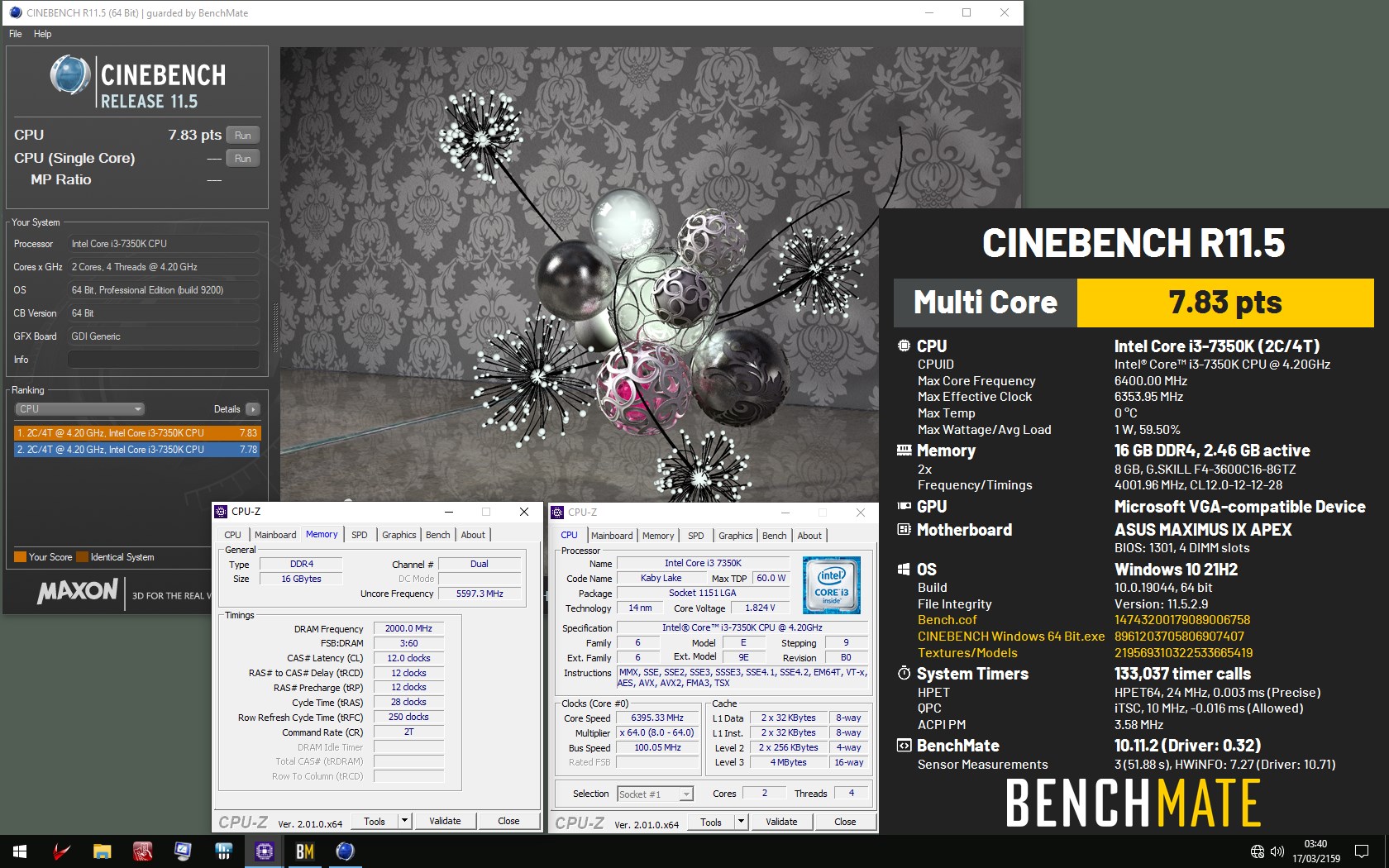
Task: Click Core Speed value 6395.33 MHz
Action: 657,718
